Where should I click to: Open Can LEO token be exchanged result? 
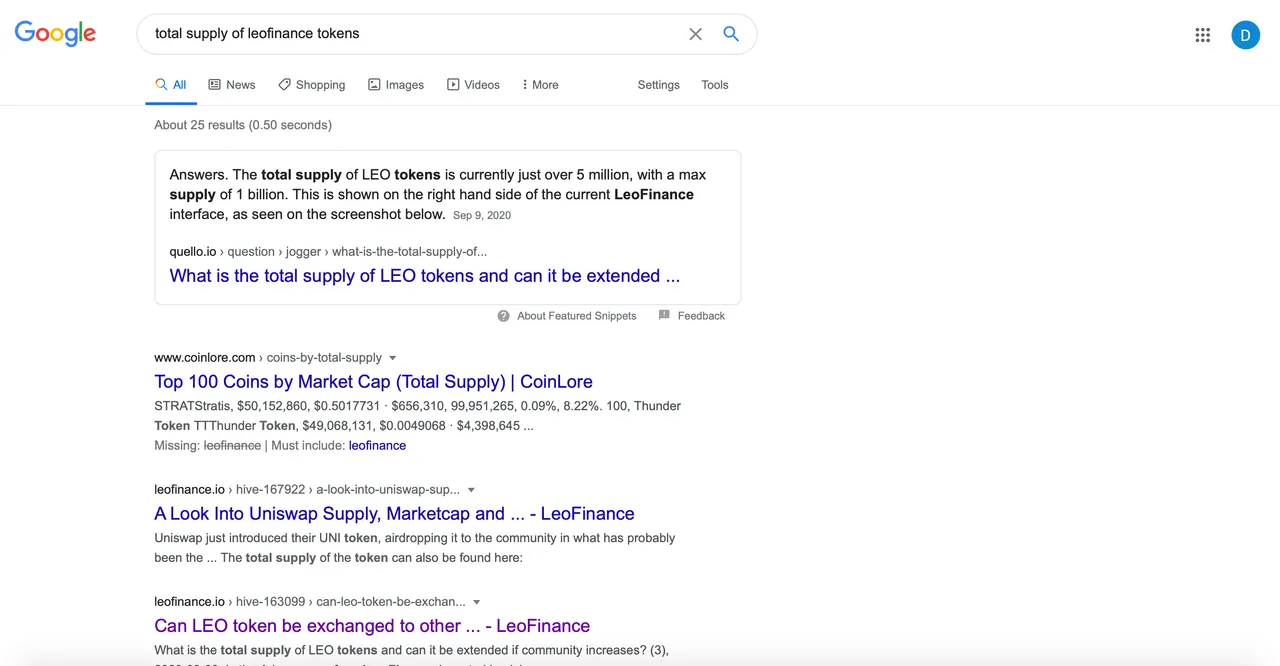(x=372, y=626)
